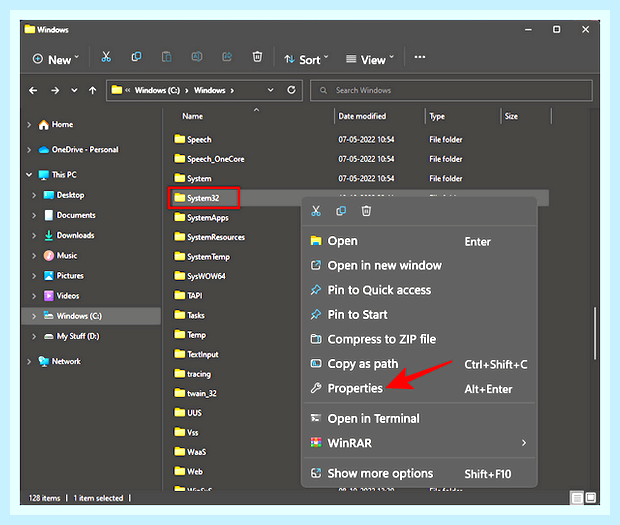Open the Sort dropdown menu
620x525 pixels.
pyautogui.click(x=306, y=59)
